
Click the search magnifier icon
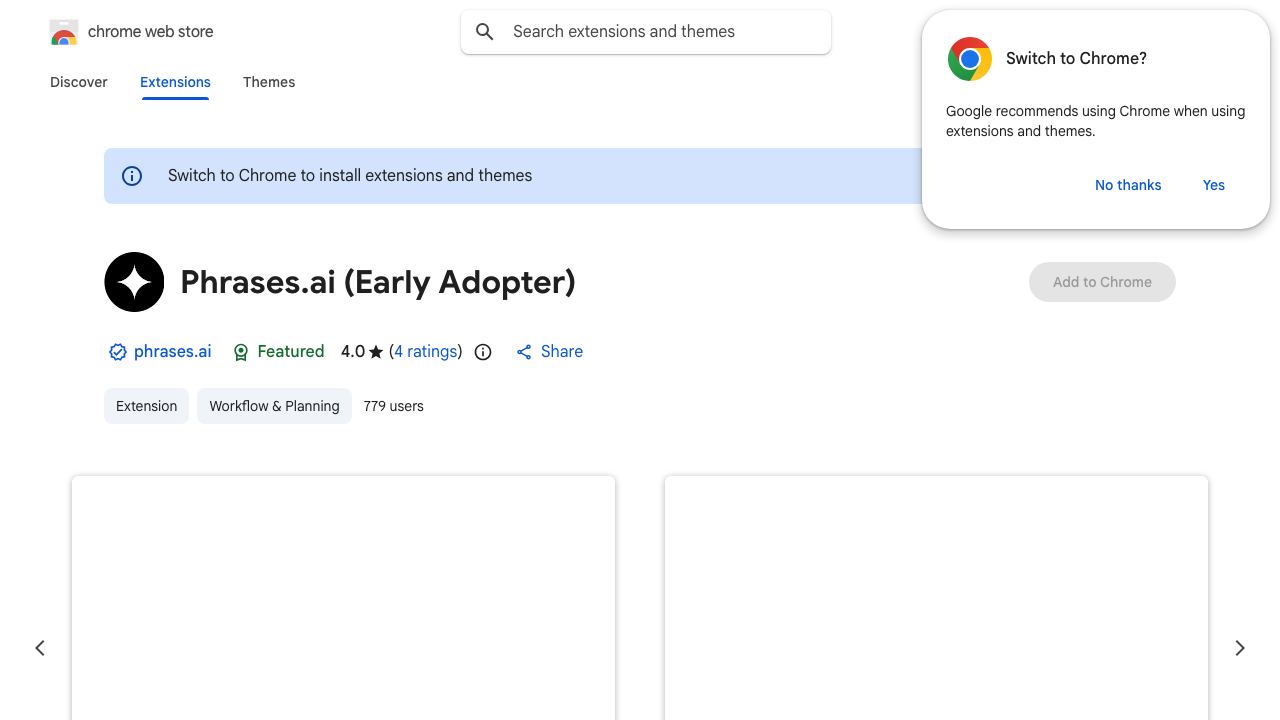click(485, 32)
